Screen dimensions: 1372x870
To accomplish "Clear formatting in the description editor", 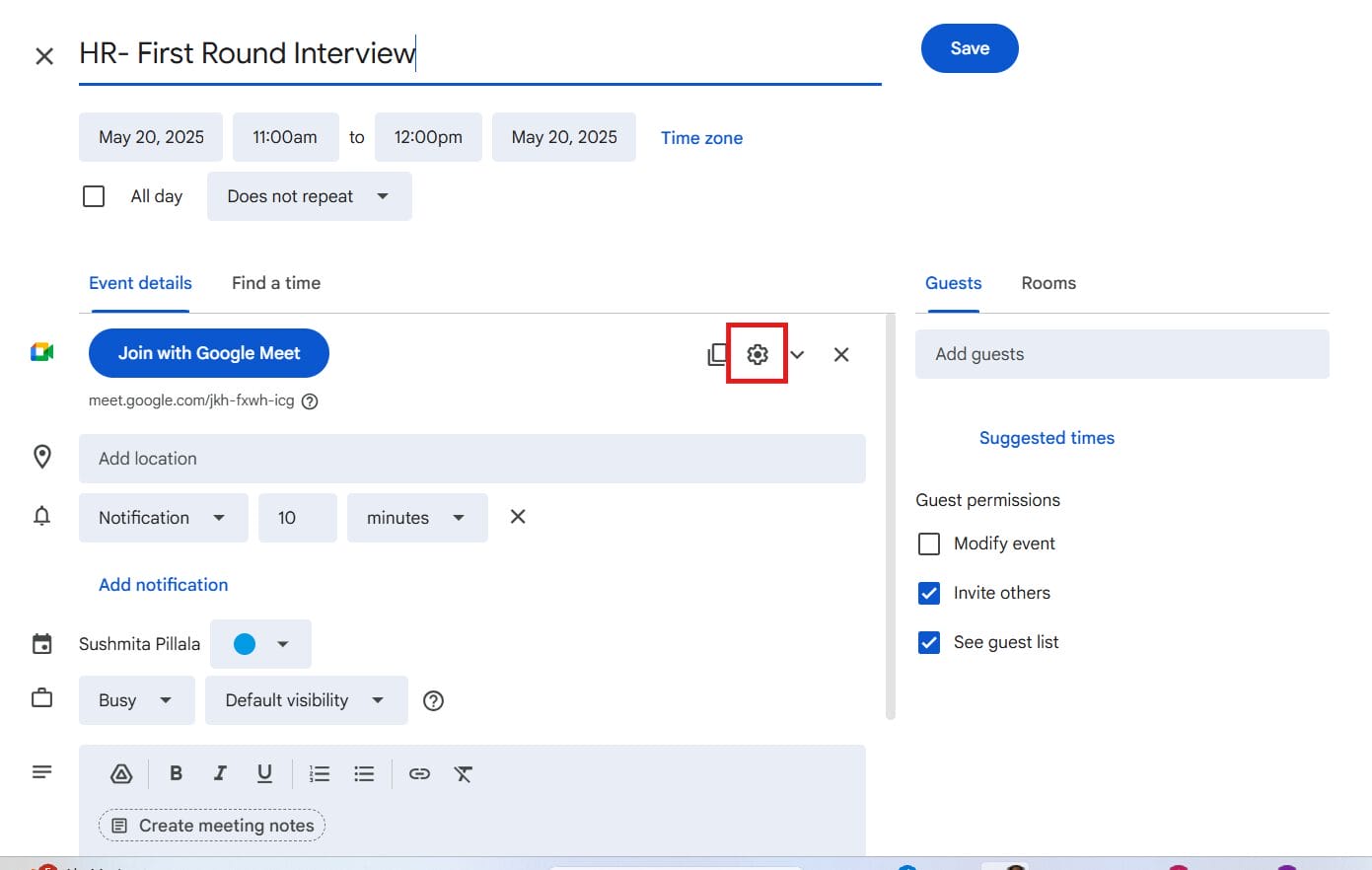I will pos(464,774).
